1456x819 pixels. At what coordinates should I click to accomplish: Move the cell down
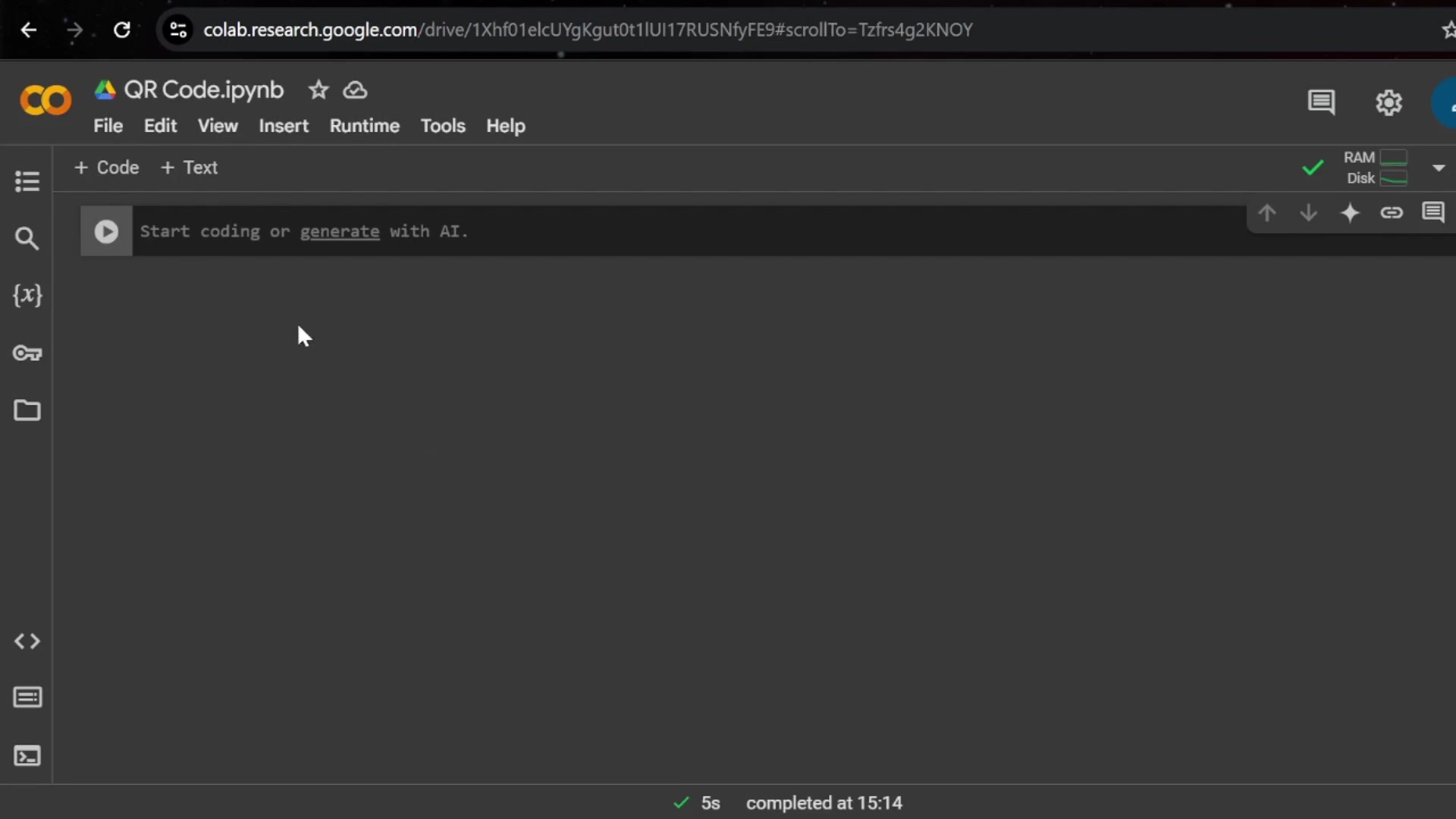pyautogui.click(x=1309, y=213)
